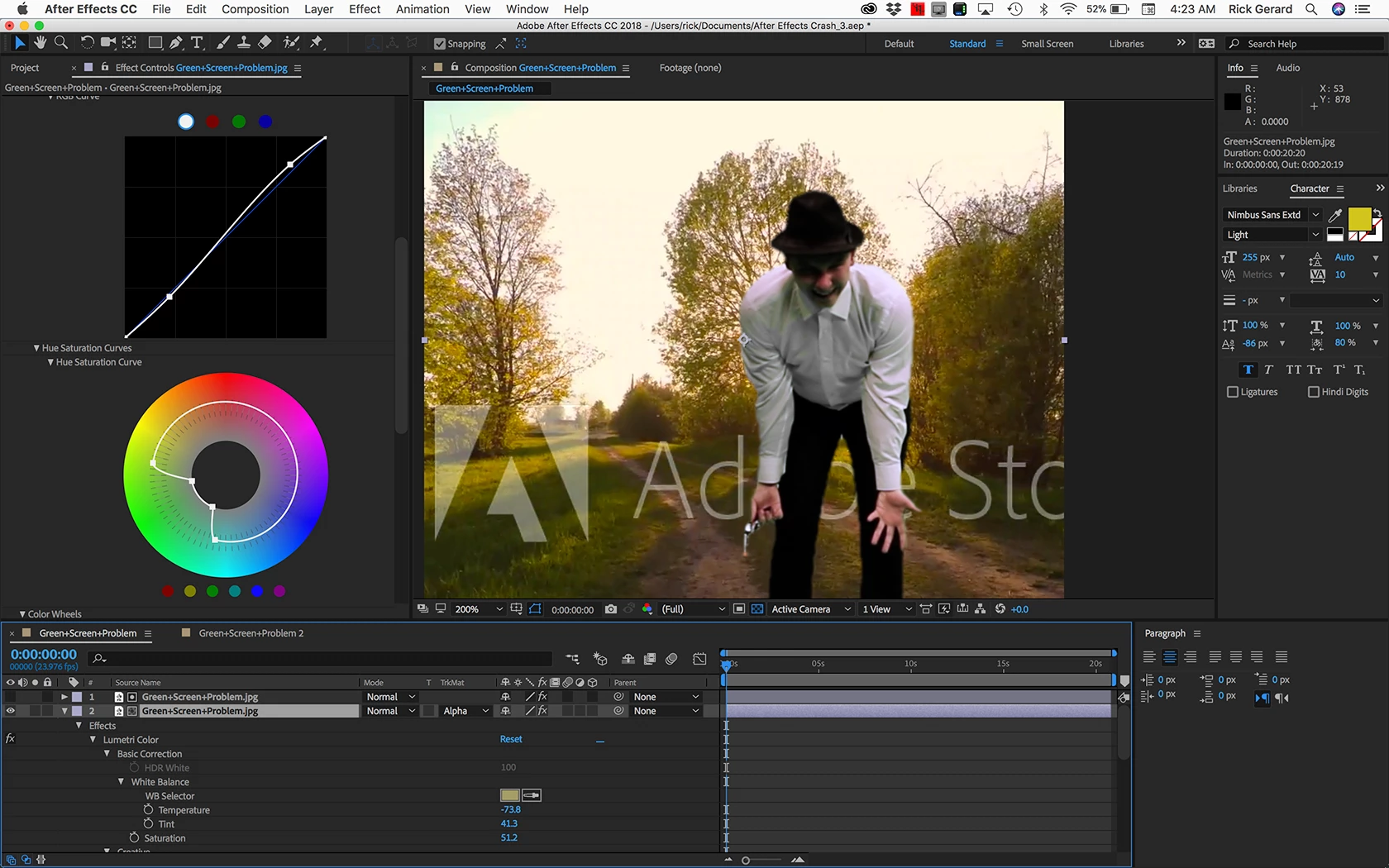Open the Graph Editor in timeline

[699, 659]
